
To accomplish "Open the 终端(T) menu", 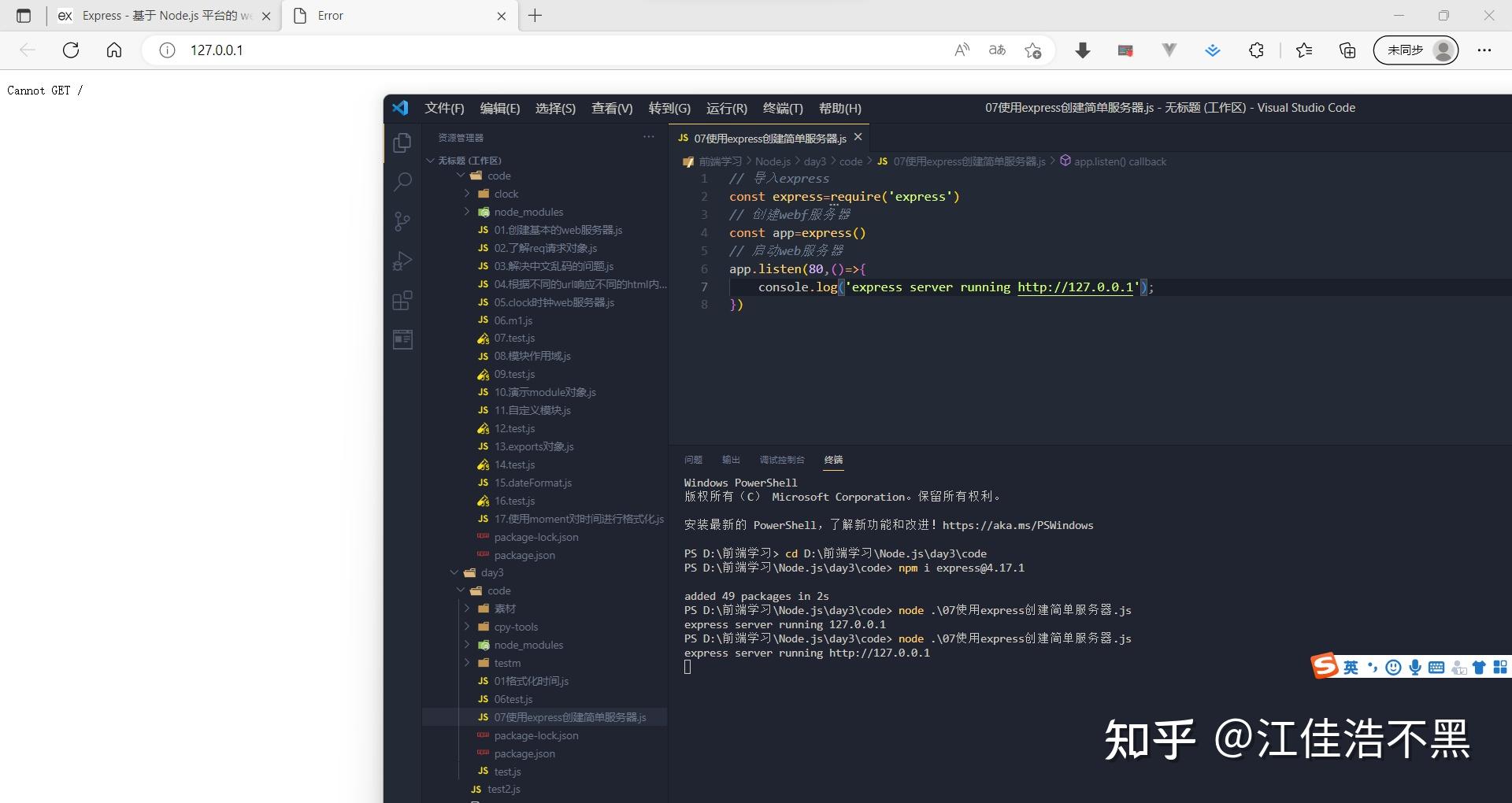I will click(781, 108).
